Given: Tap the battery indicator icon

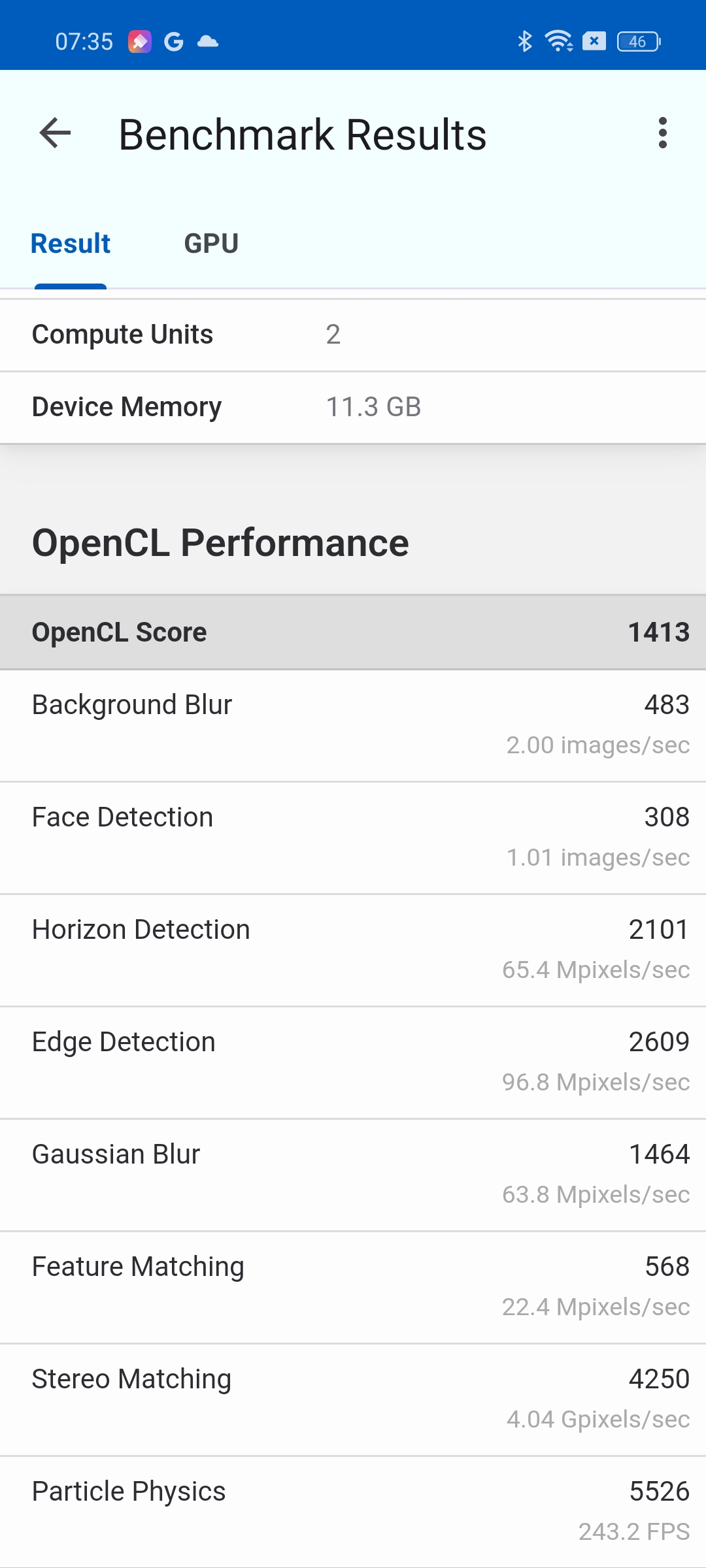Looking at the screenshot, I should pos(639,42).
